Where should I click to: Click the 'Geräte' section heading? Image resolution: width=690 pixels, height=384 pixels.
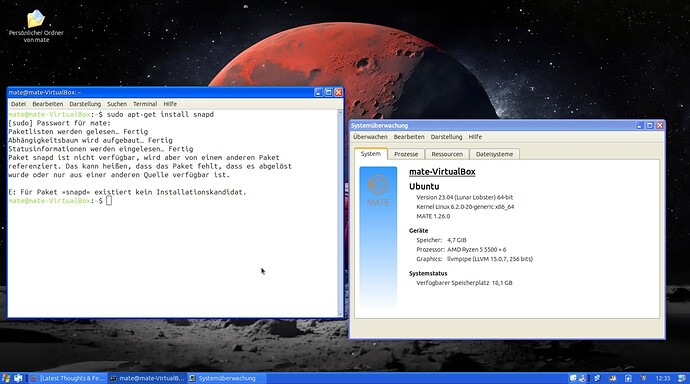pyautogui.click(x=418, y=230)
